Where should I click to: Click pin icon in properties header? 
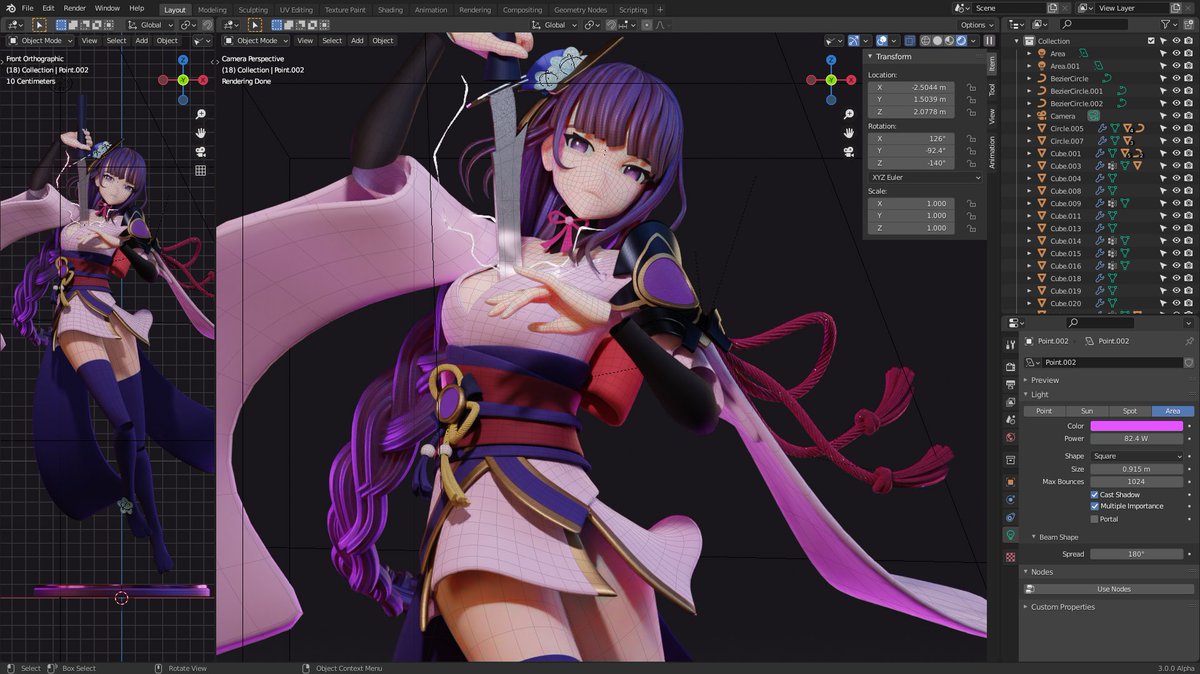tap(1189, 341)
